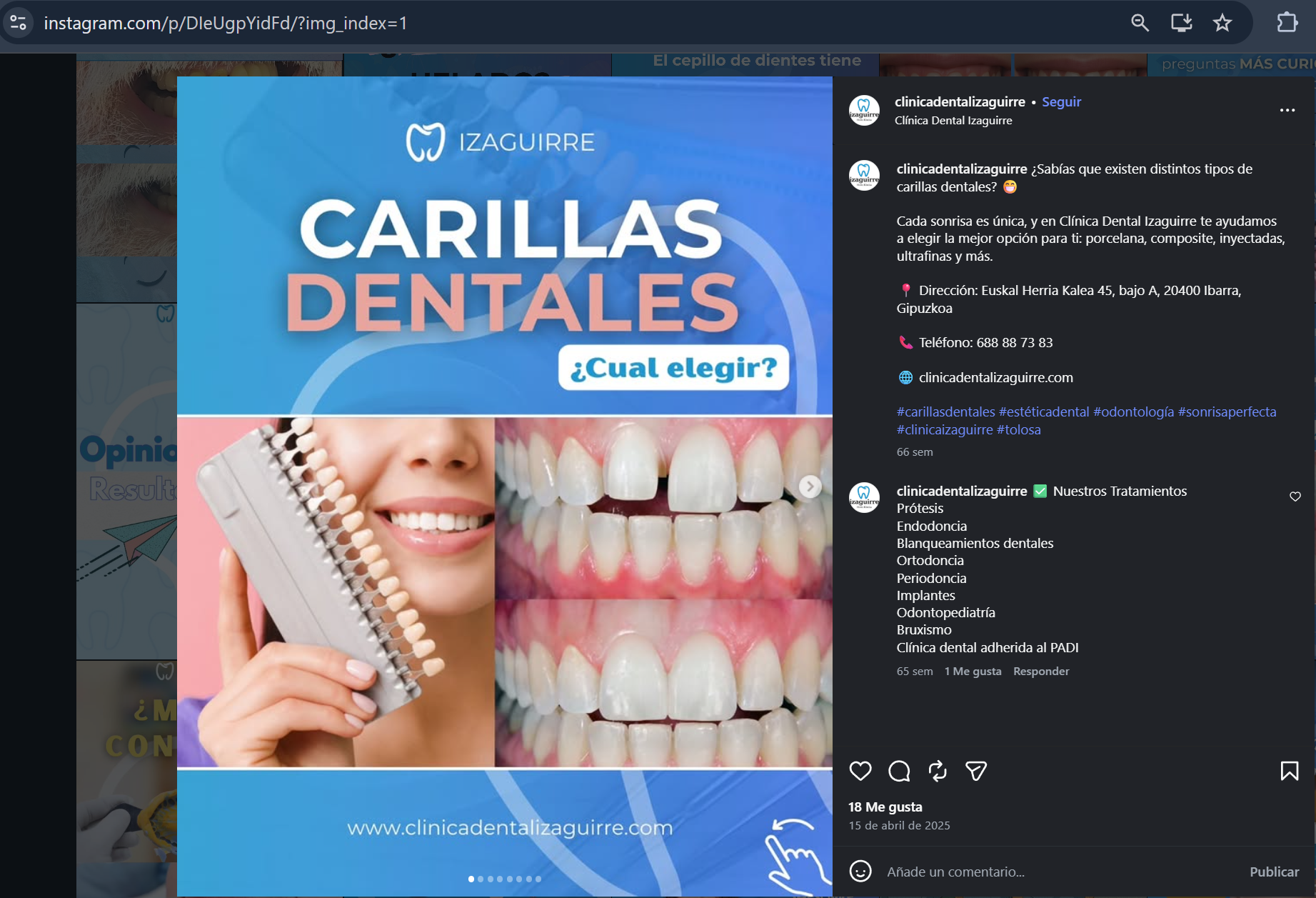Click the 15 de abril de 2025 date
The image size is (1316, 898).
pos(899,826)
